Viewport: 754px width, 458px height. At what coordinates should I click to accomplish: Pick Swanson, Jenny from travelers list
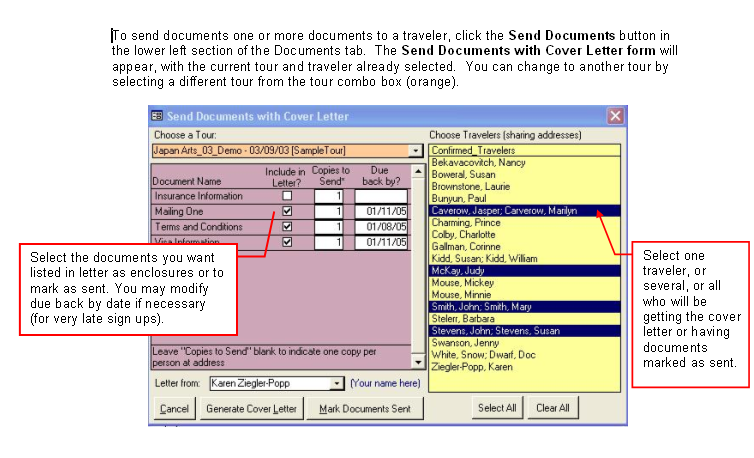tap(465, 342)
